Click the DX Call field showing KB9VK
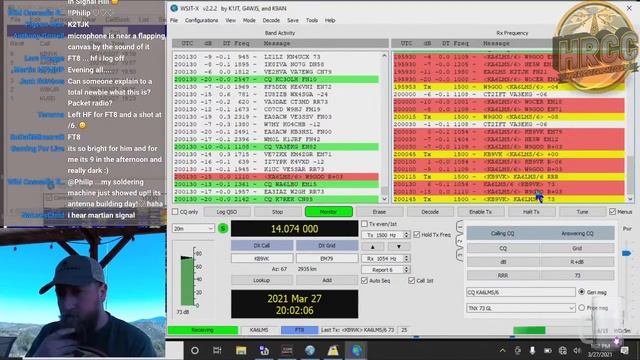The height and width of the screenshot is (360, 640). click(262, 258)
